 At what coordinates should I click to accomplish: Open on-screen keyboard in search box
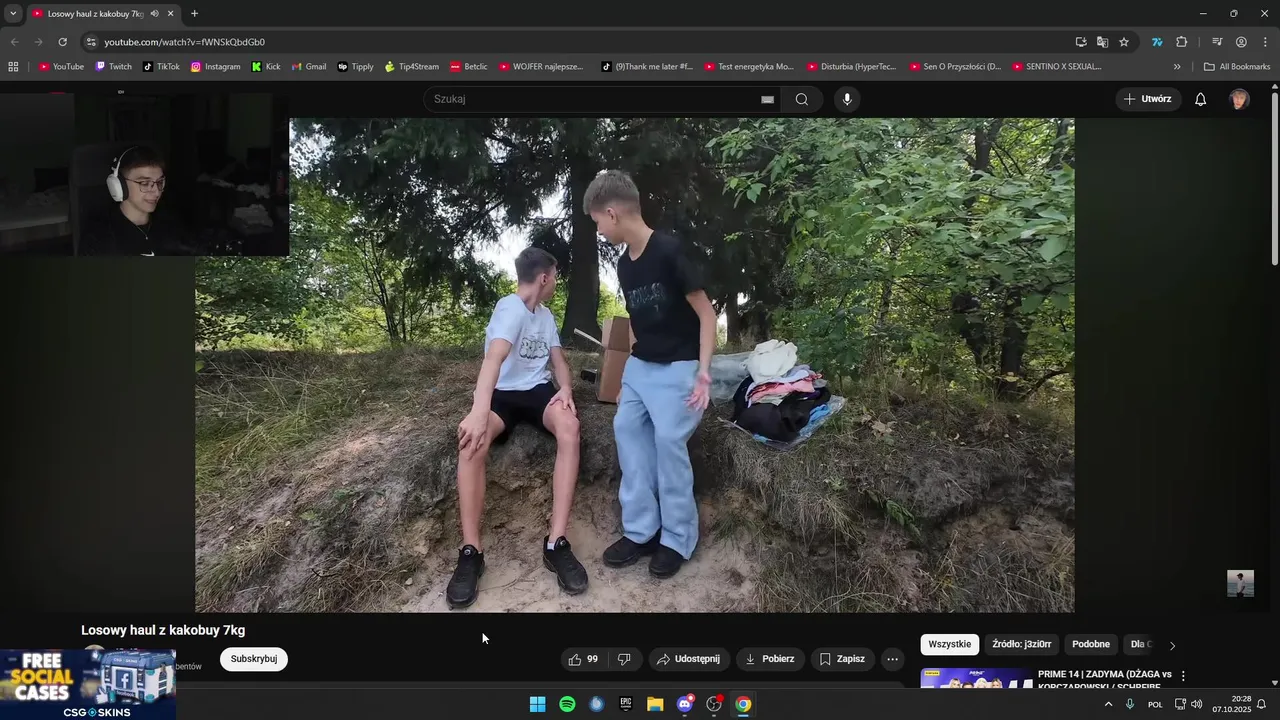[767, 99]
